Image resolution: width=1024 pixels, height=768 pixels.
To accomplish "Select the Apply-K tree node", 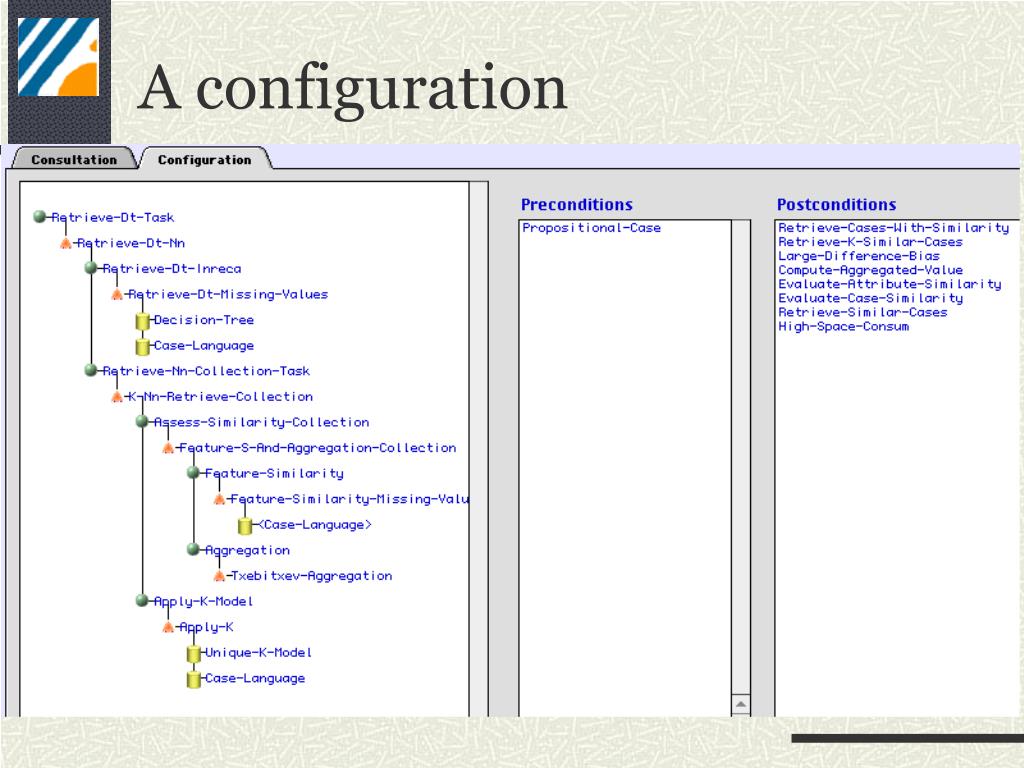I will (206, 627).
